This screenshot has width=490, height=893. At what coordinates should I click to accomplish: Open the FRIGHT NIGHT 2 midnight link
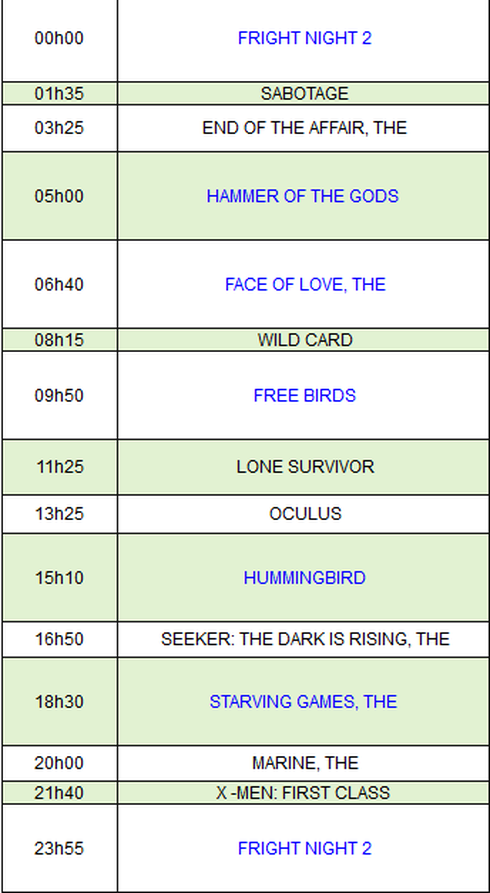(304, 38)
